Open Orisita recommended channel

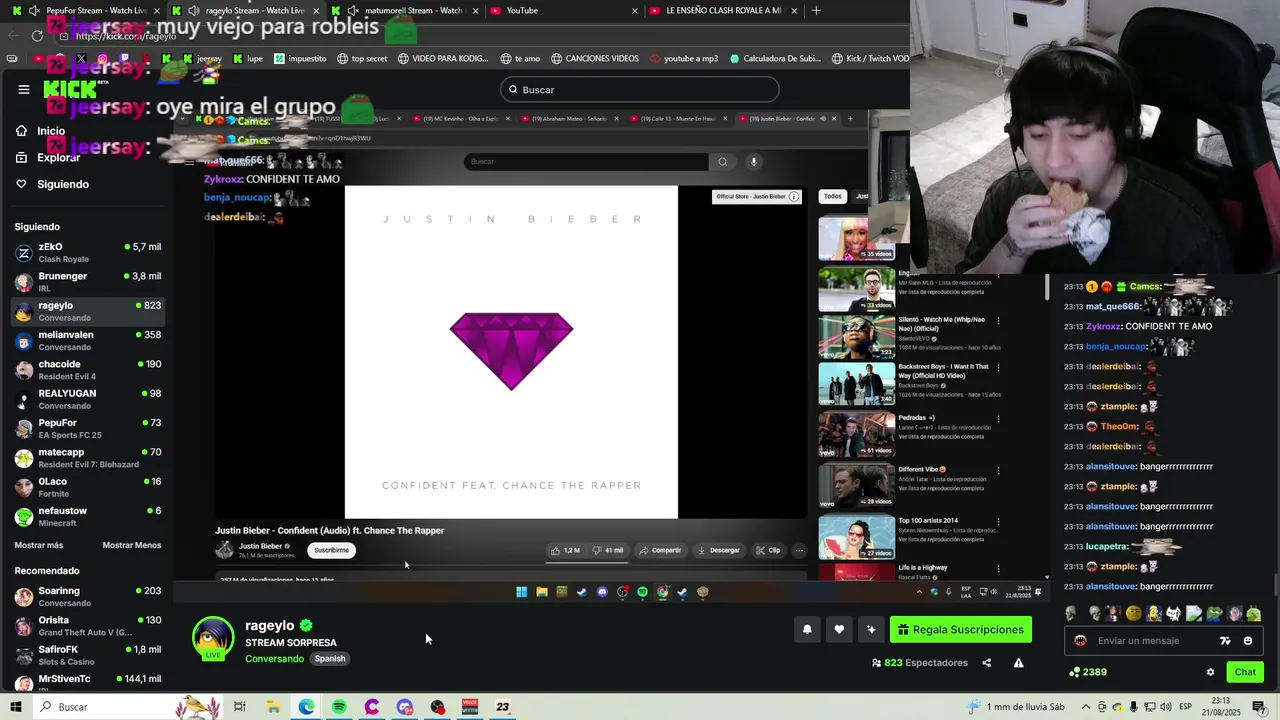[87, 626]
